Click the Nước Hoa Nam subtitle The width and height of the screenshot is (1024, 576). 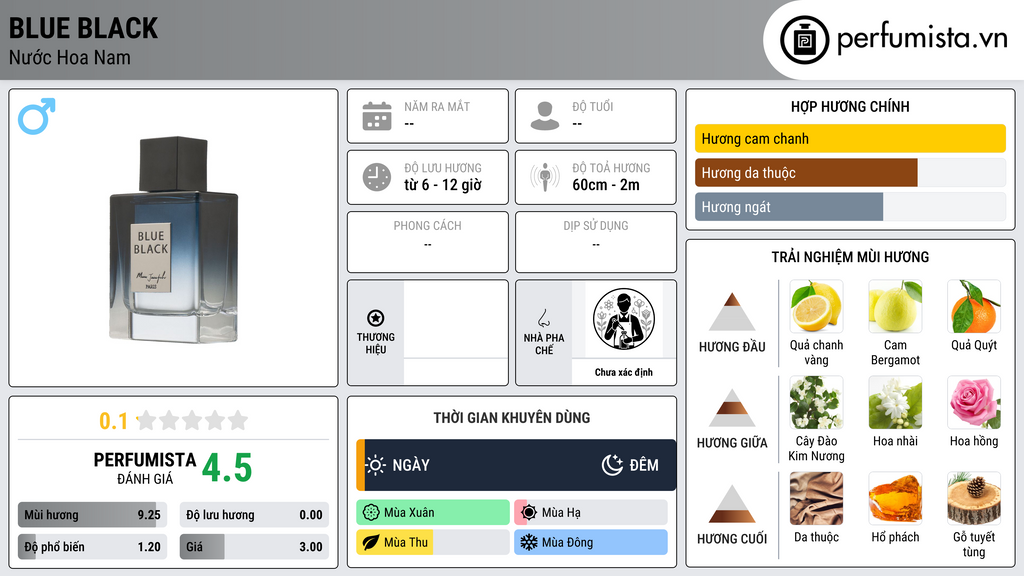pos(70,58)
